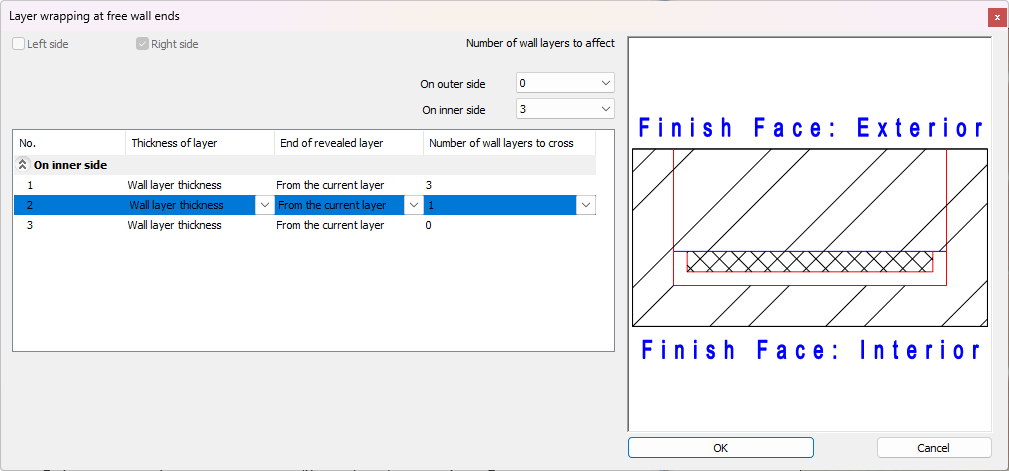Screen dimensions: 1009x471
Task: Close the Layer wrapping dialog
Action: click(x=996, y=17)
